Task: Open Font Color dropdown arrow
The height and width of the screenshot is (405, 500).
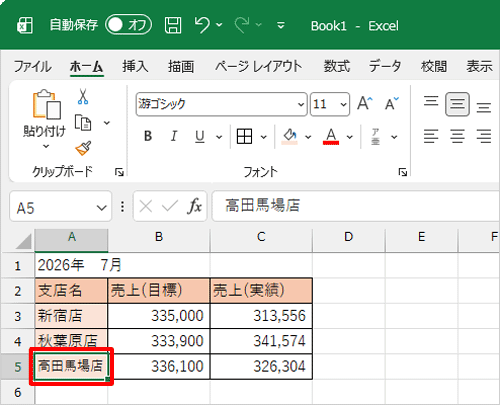Action: click(350, 137)
